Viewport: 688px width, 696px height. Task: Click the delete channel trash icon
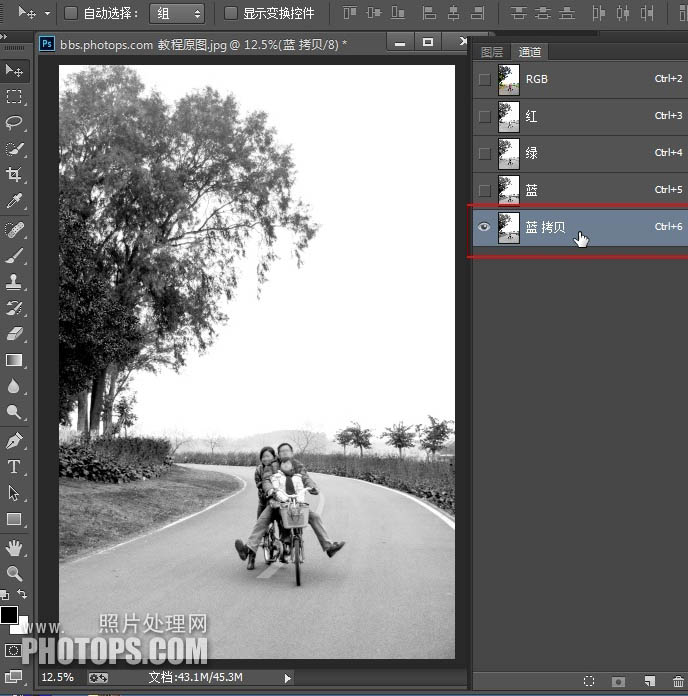678,681
